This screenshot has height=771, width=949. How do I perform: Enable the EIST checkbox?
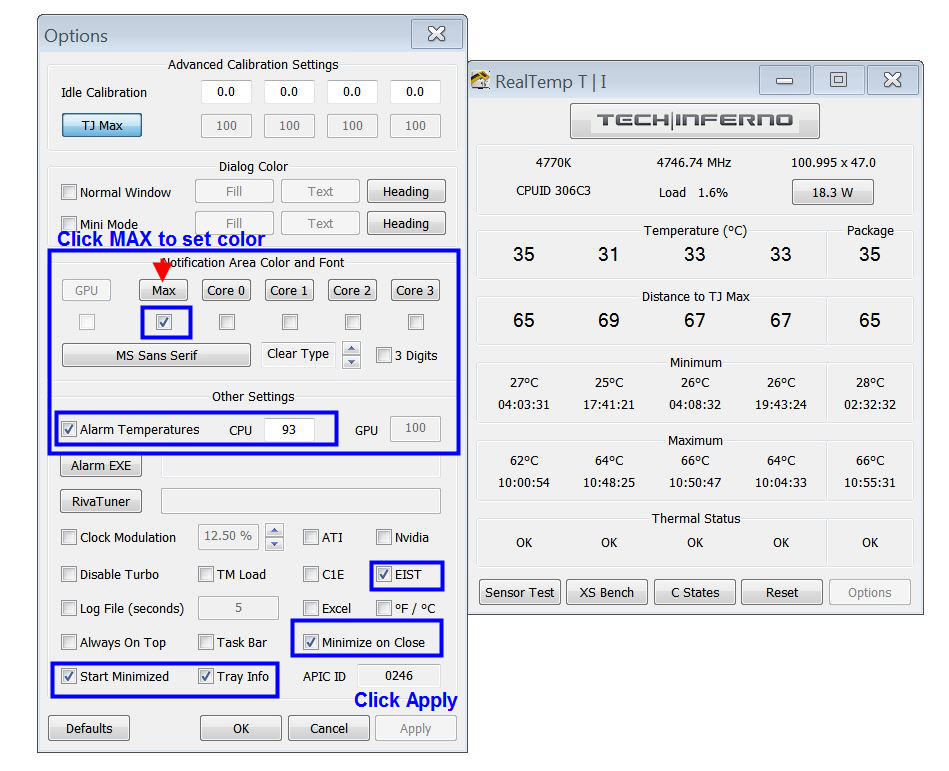pos(384,575)
